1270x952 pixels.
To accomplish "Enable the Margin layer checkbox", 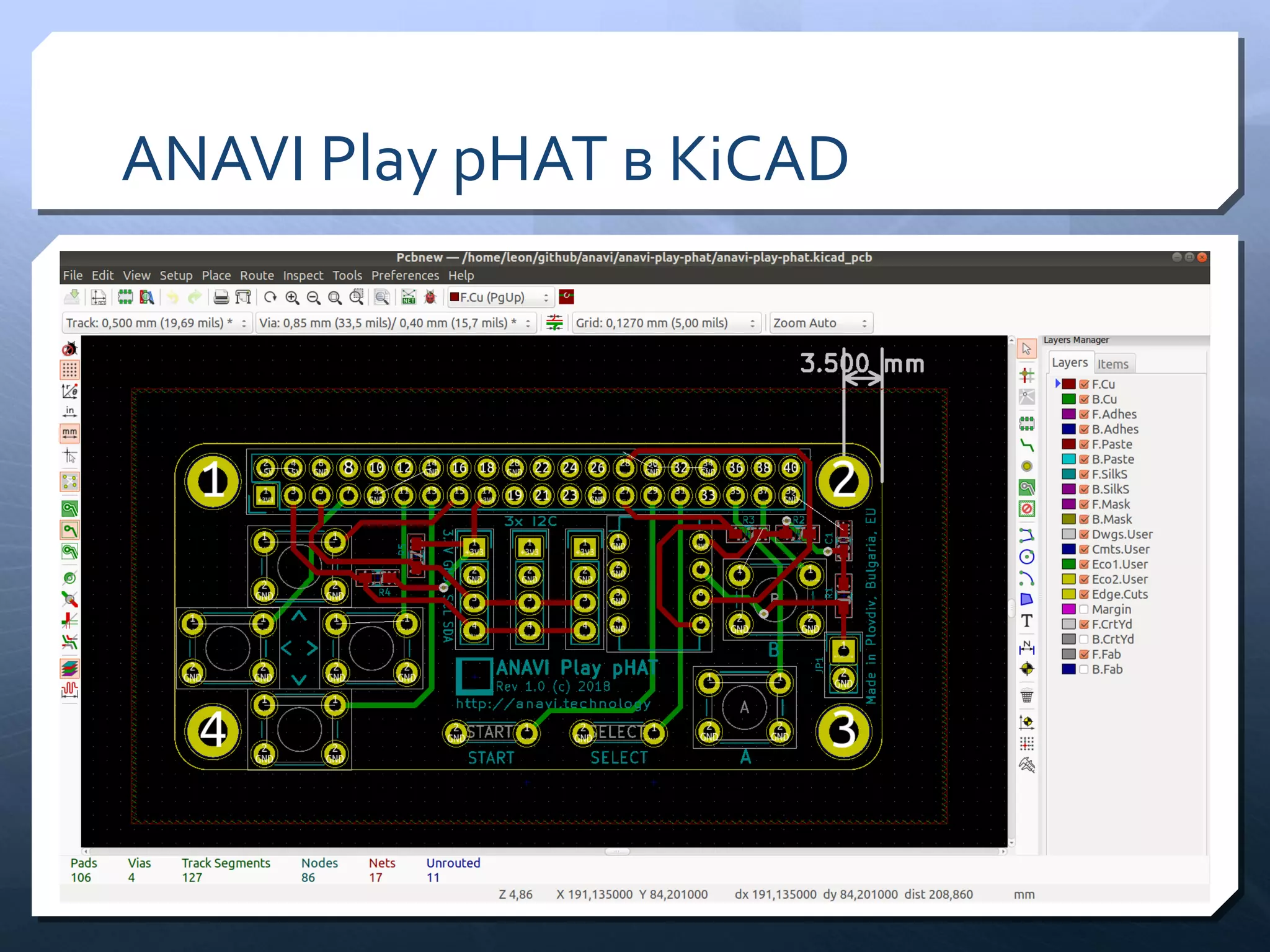I will coord(1084,609).
